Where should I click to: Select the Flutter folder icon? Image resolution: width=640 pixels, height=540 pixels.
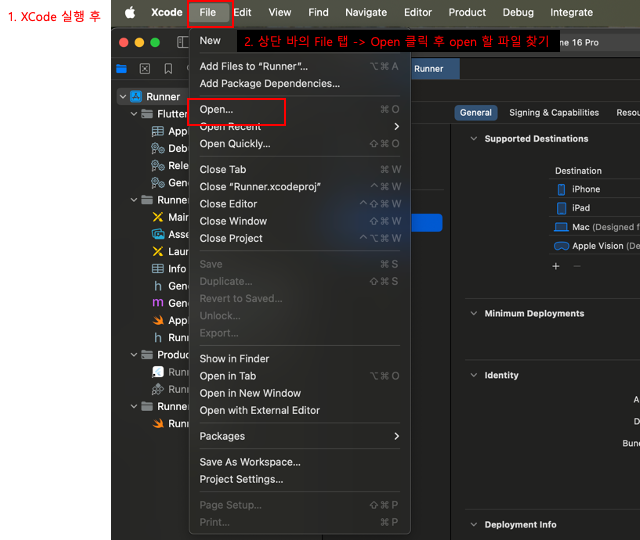(x=147, y=114)
